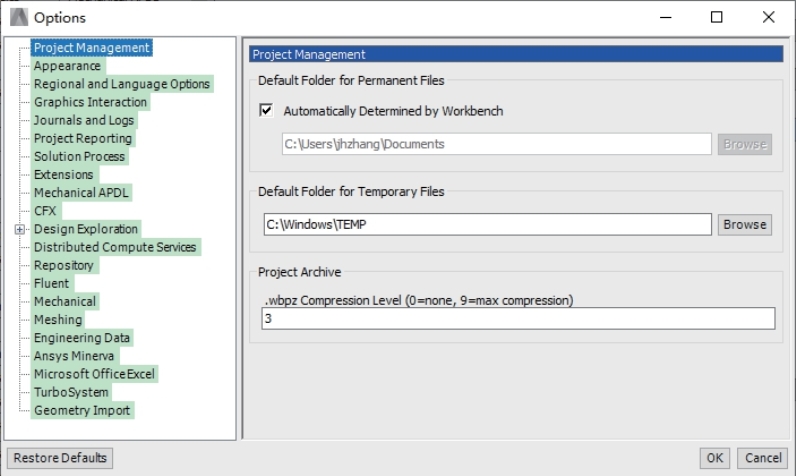Expand the Design Exploration tree node
The width and height of the screenshot is (796, 476).
(19, 229)
